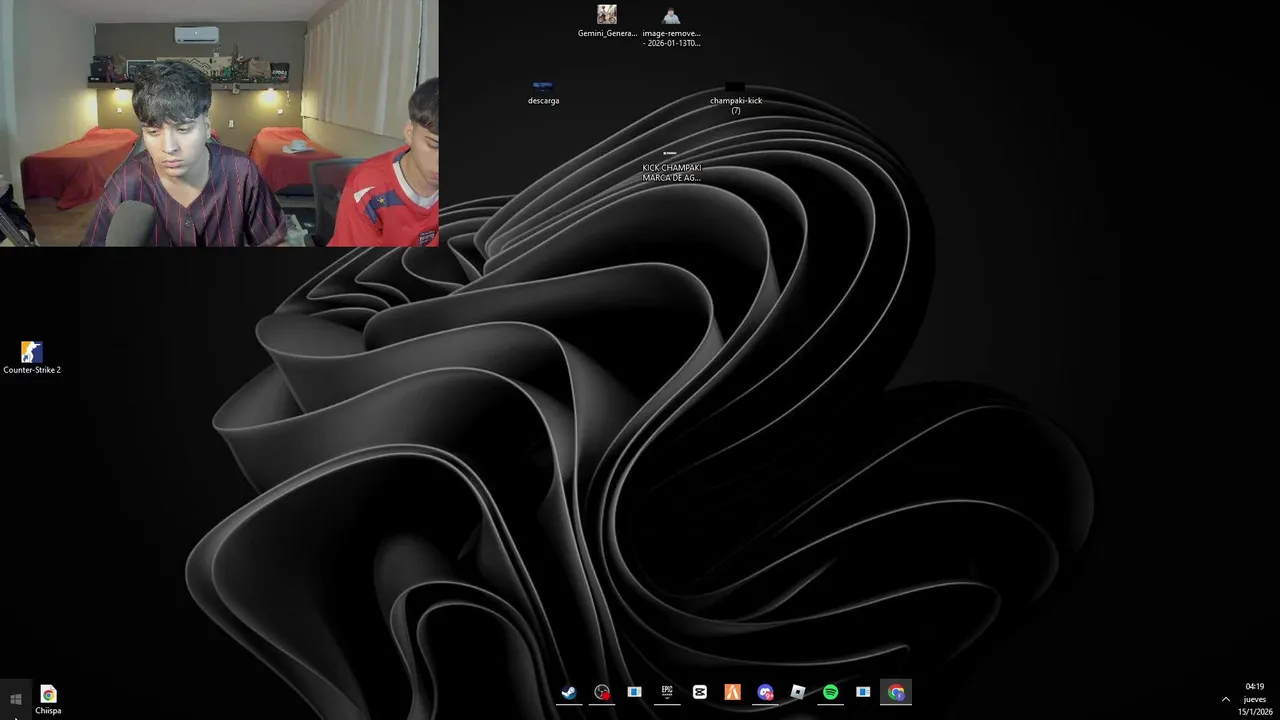Select the Counter-Strike 2 desktop shortcut
Viewport: 1280px width, 720px height.
(x=32, y=358)
